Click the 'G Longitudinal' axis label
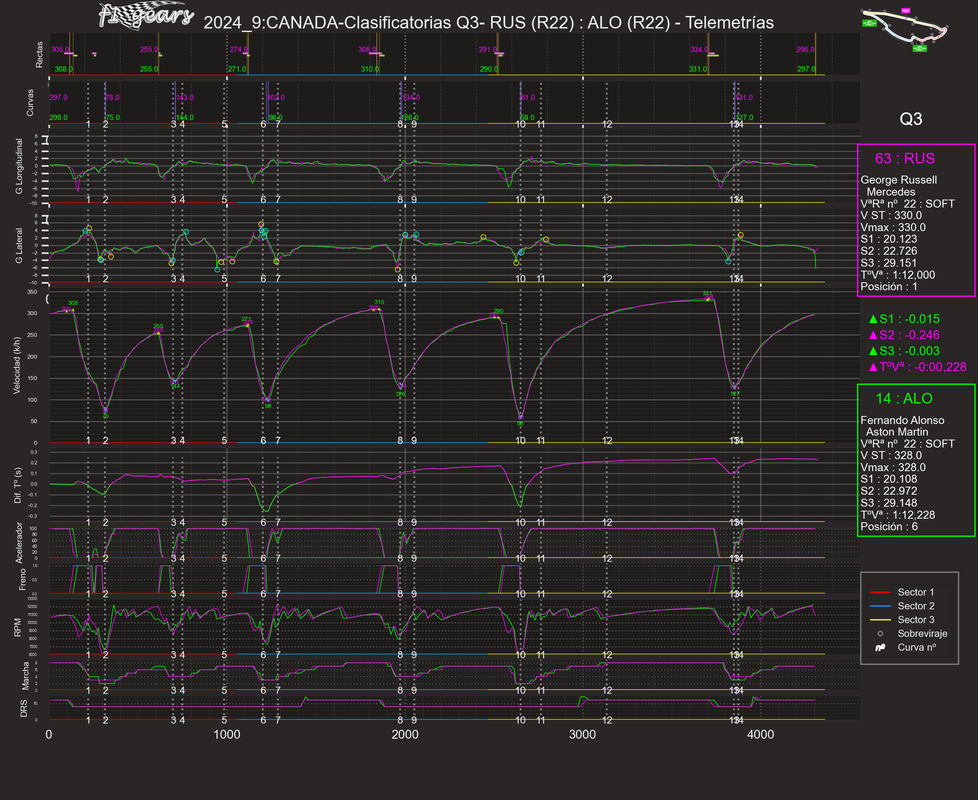The width and height of the screenshot is (978, 800). point(19,166)
